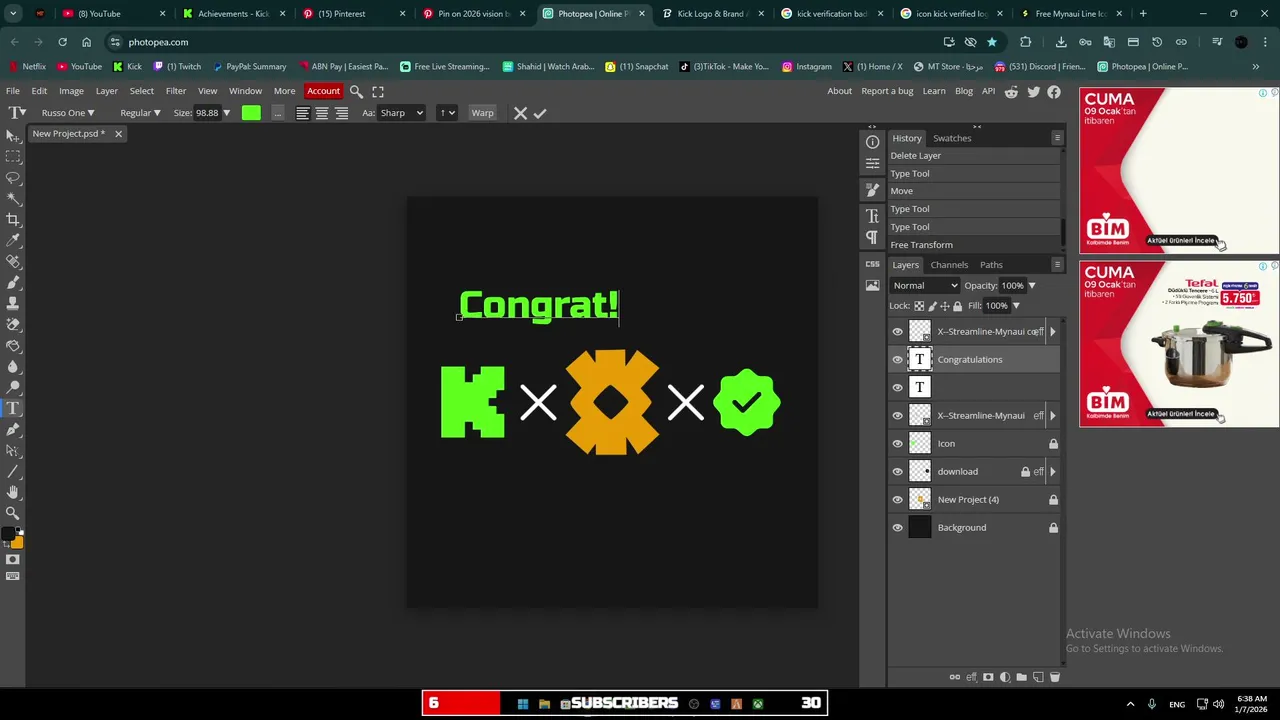
Task: Select the Crop tool
Action: click(13, 219)
